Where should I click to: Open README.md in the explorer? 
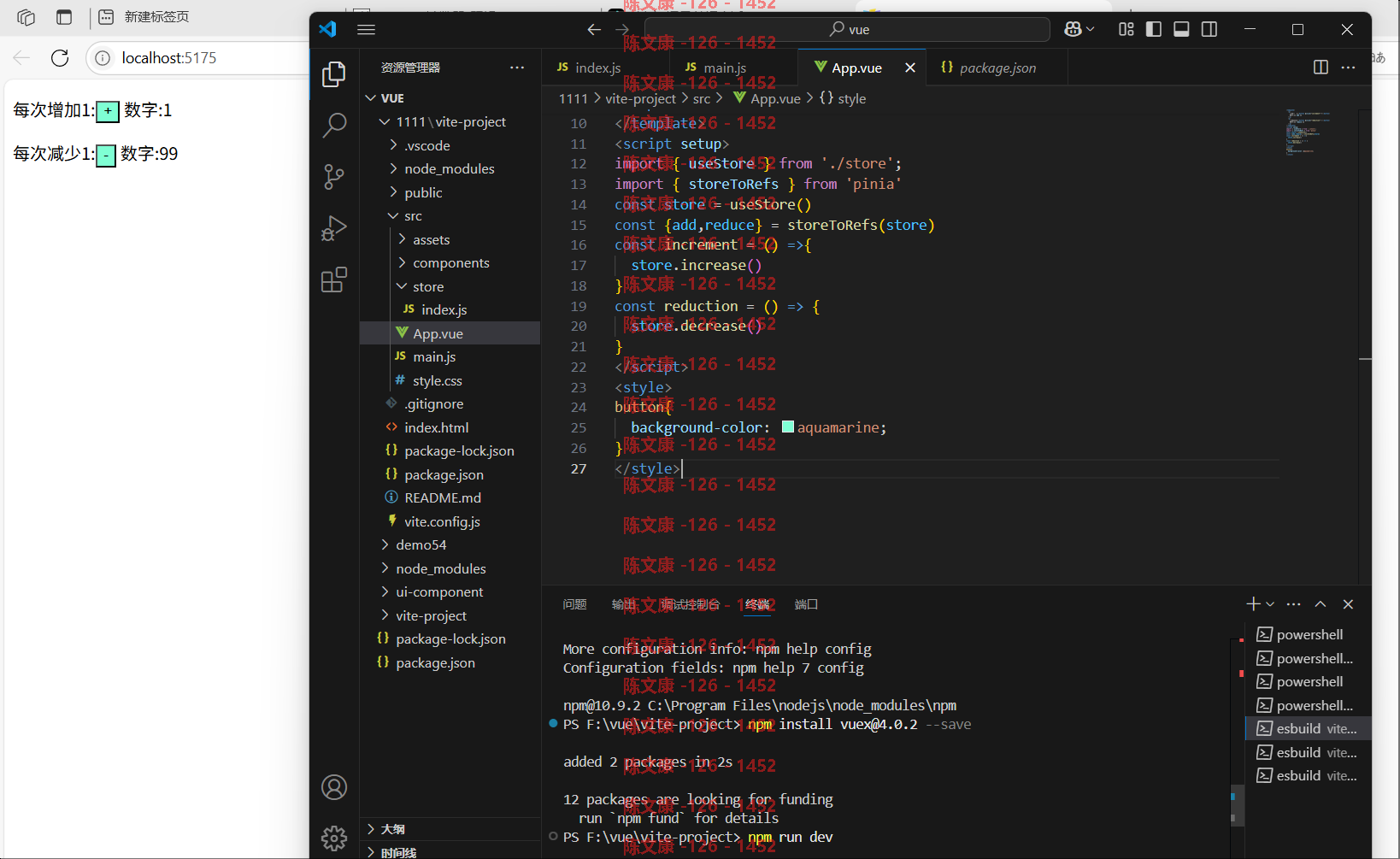[450, 497]
